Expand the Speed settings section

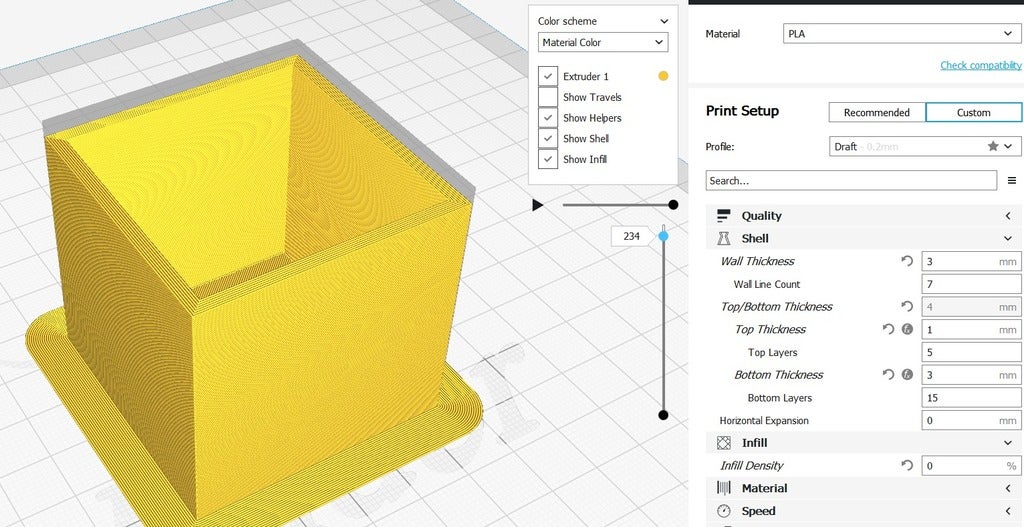[x=1008, y=511]
